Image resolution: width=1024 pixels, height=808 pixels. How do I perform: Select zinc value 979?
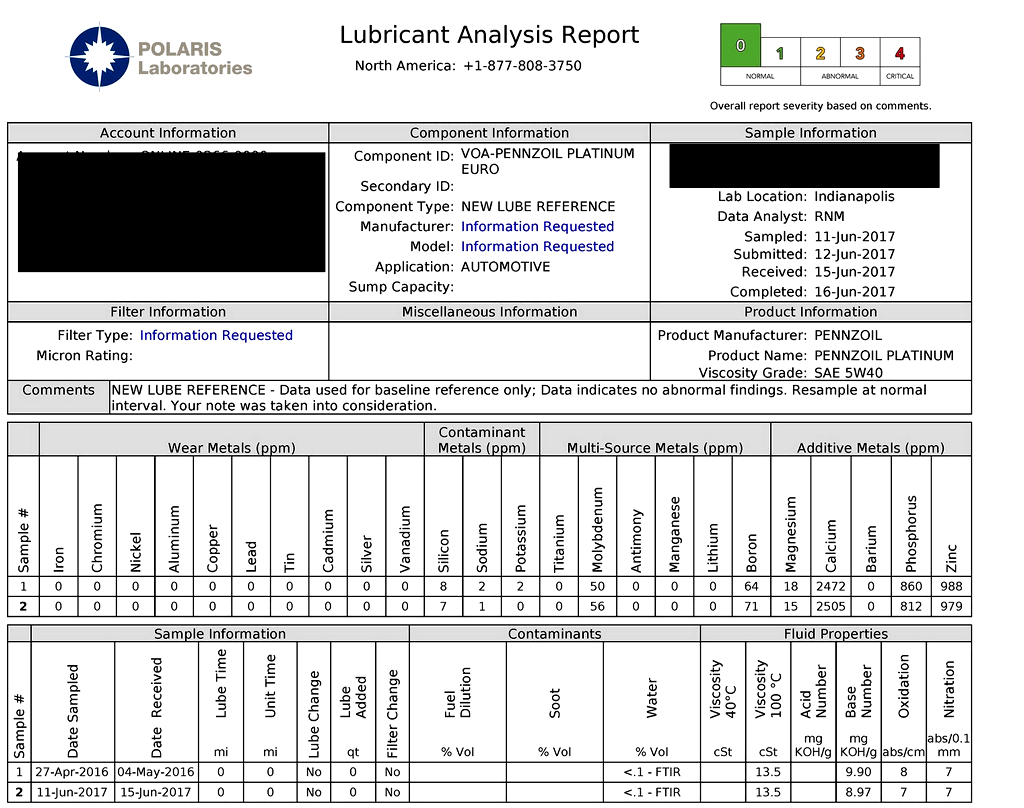coord(952,607)
